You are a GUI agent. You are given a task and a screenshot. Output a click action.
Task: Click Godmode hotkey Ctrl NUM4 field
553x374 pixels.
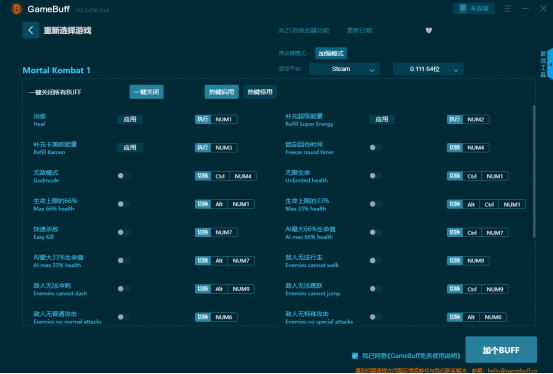[x=226, y=176]
